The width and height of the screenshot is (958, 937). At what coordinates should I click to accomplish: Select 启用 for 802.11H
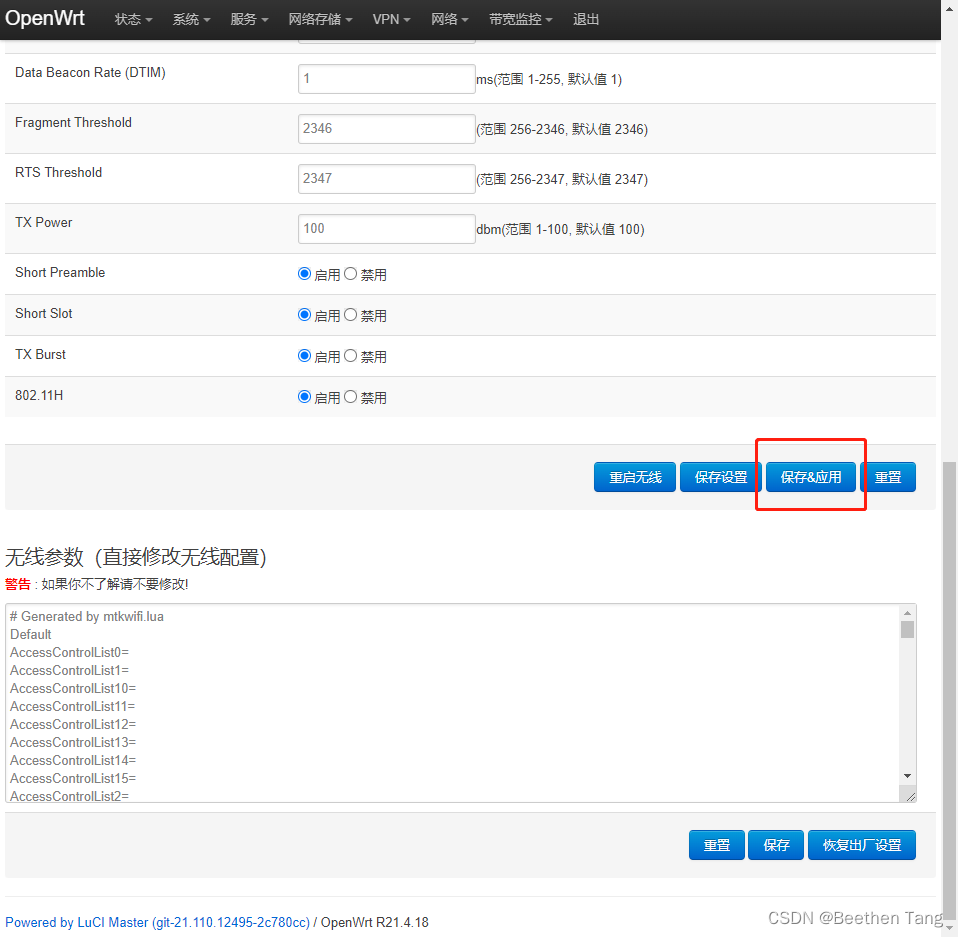tap(304, 396)
